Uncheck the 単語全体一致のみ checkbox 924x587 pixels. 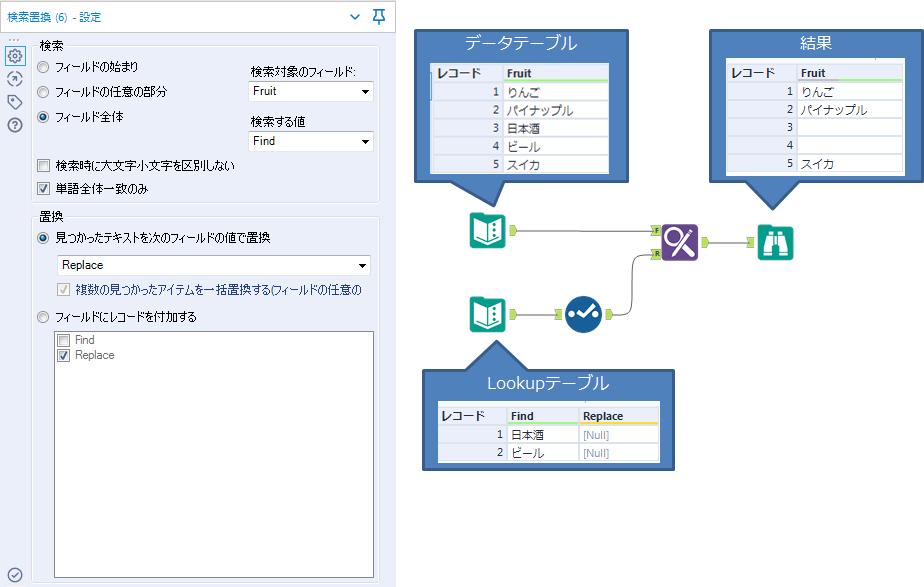[x=43, y=187]
